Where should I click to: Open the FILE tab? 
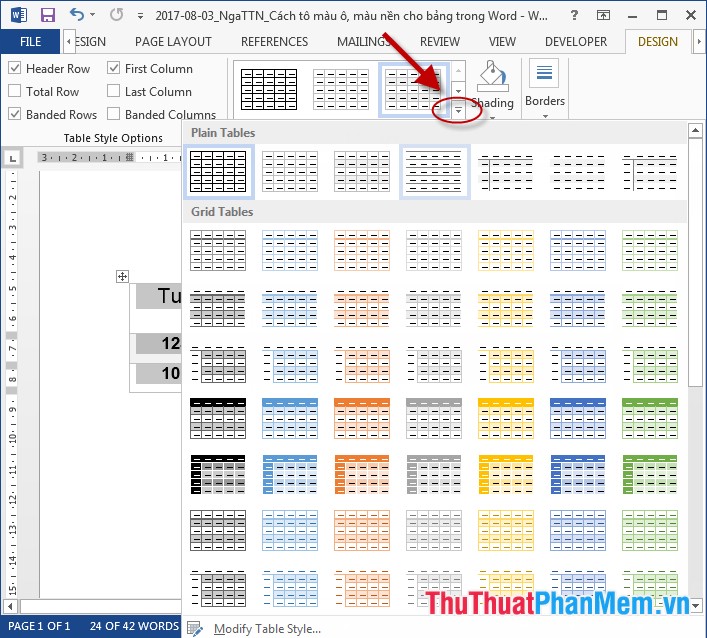(x=30, y=41)
